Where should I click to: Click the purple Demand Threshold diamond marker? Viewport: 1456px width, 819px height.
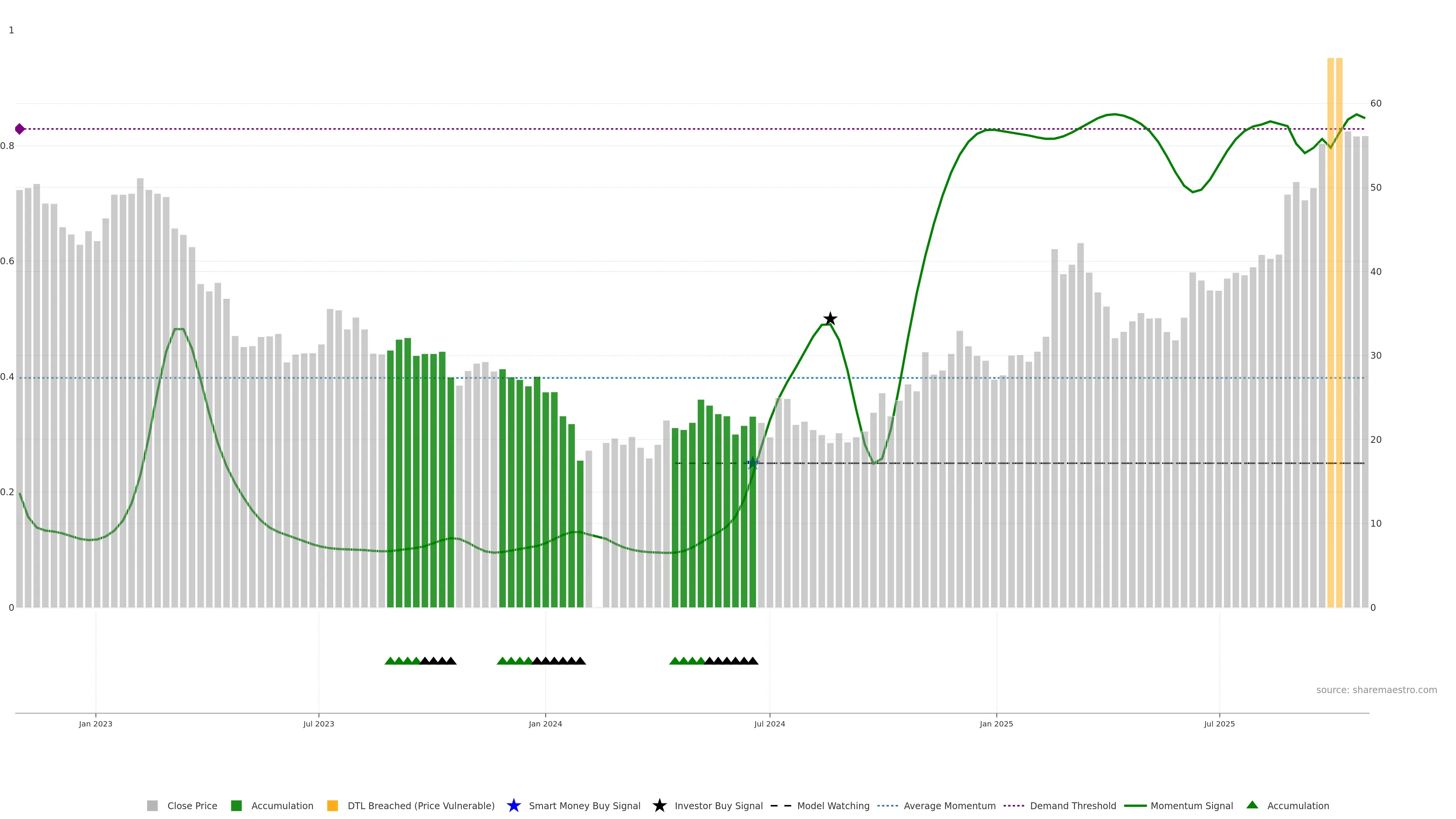pyautogui.click(x=20, y=129)
